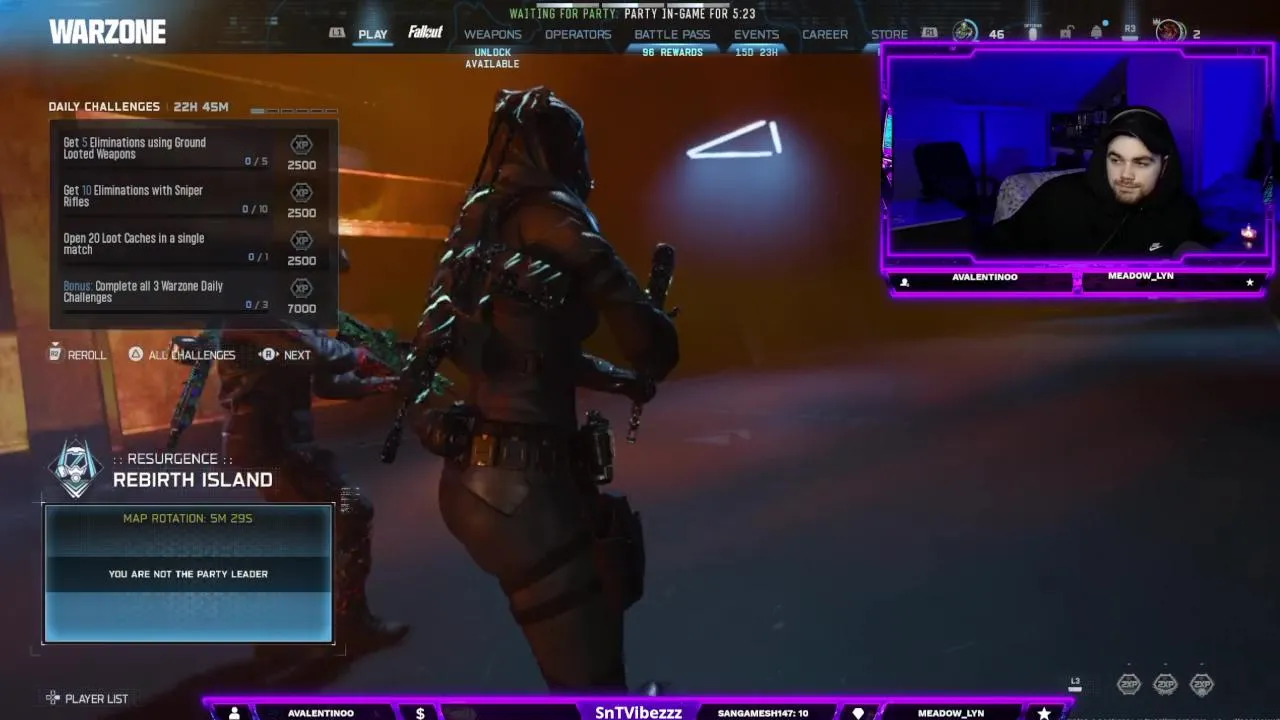The width and height of the screenshot is (1280, 720).
Task: Click the person icon under webcam
Action: coord(904,282)
